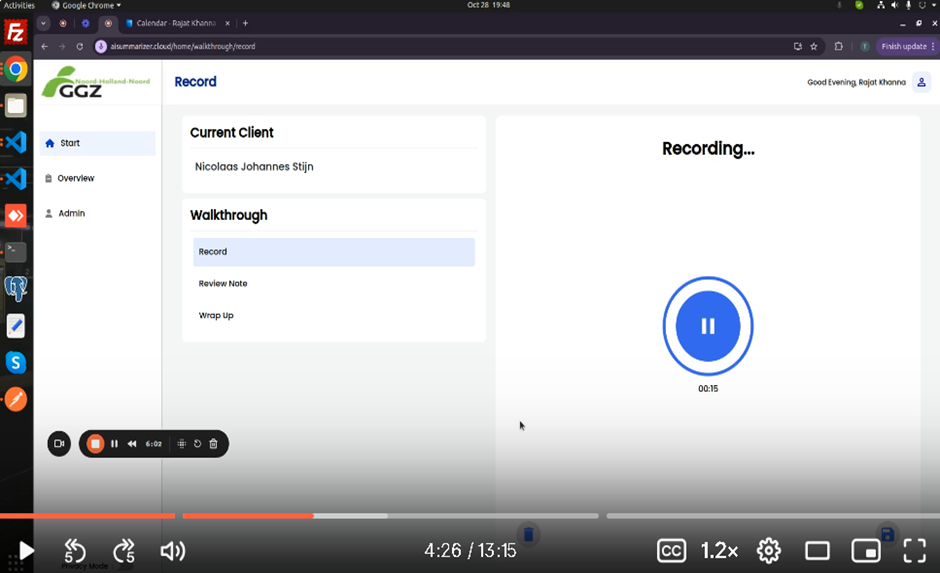
Task: Click the Finish update button in Chrome
Action: click(x=903, y=46)
